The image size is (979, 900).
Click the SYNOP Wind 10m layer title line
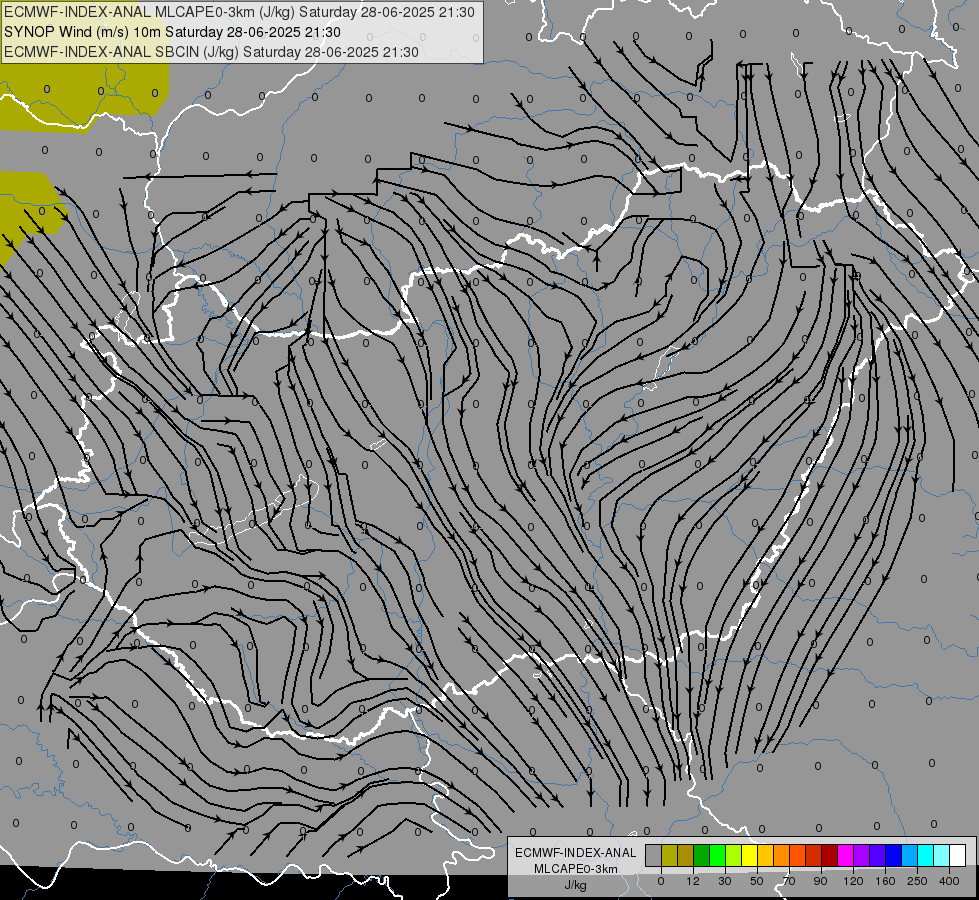(172, 32)
